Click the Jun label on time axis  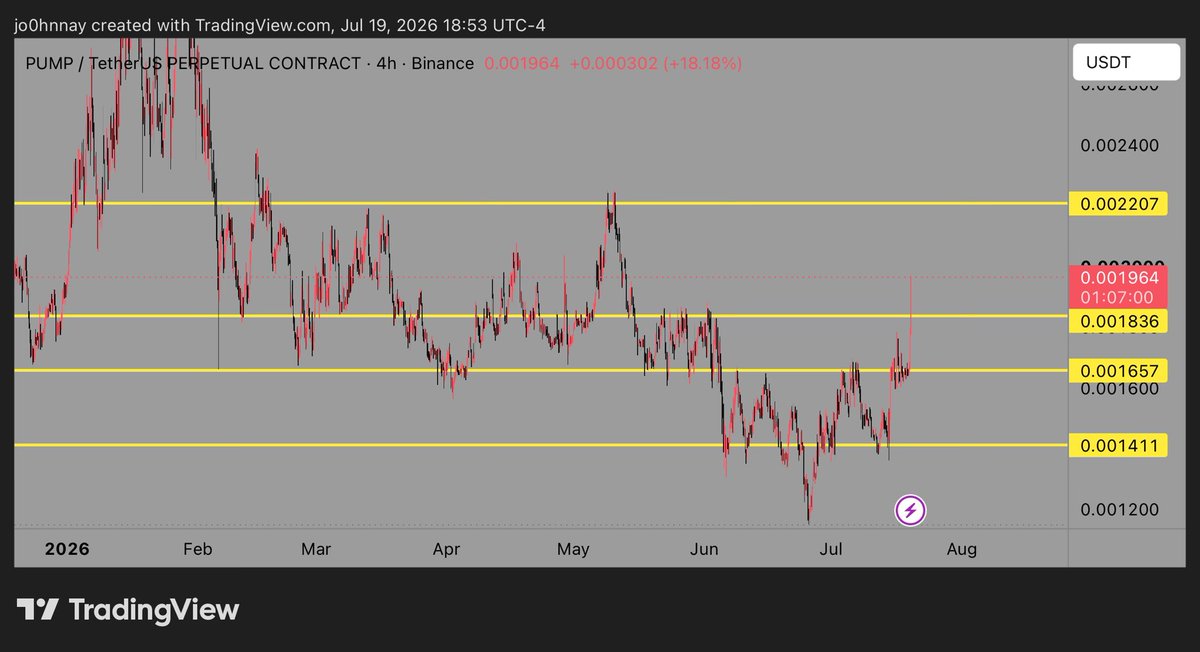(x=705, y=549)
